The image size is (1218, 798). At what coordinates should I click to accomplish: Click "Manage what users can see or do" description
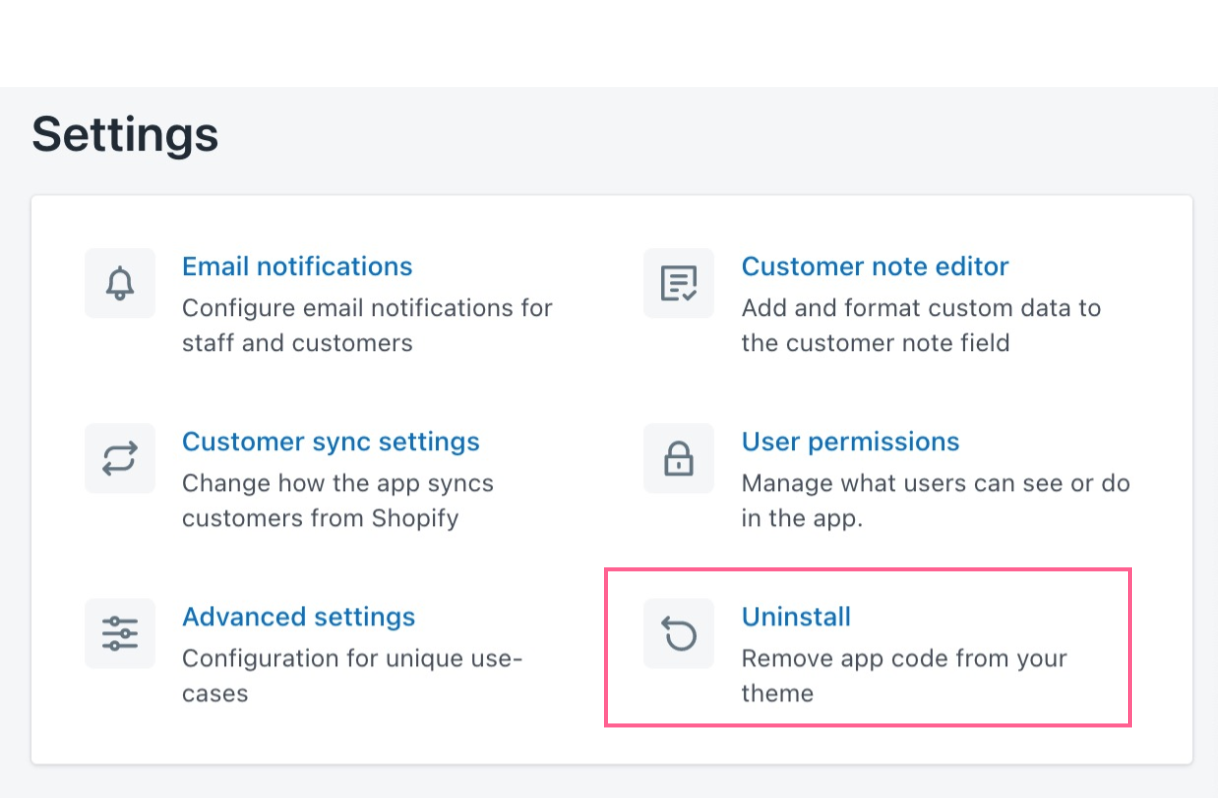point(936,500)
